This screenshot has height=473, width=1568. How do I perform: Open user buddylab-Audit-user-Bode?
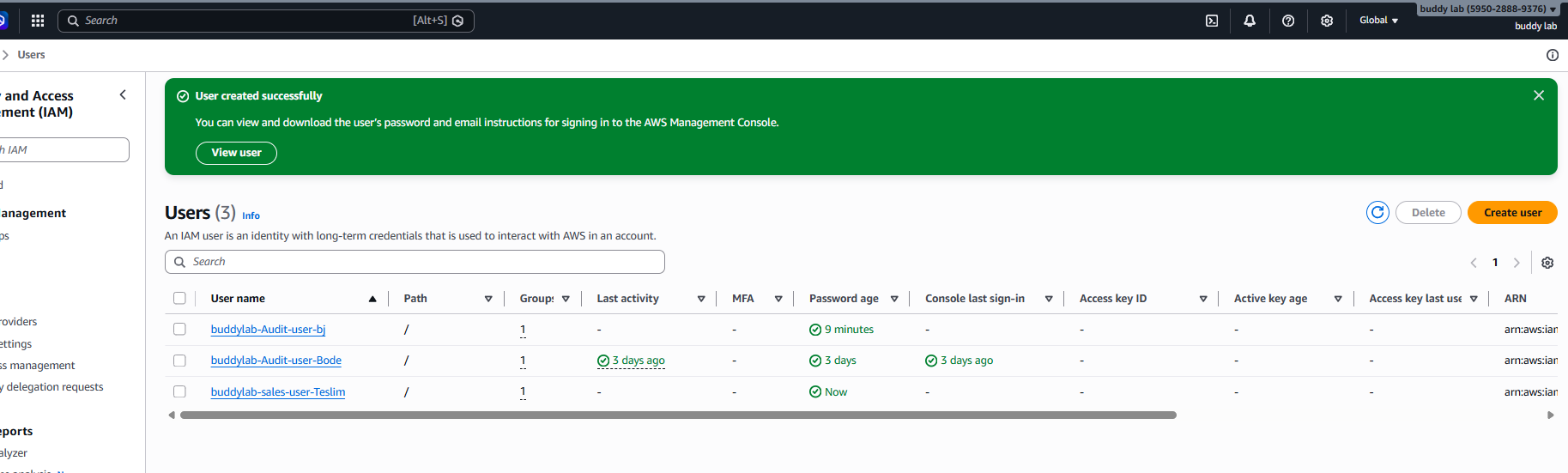click(x=276, y=361)
